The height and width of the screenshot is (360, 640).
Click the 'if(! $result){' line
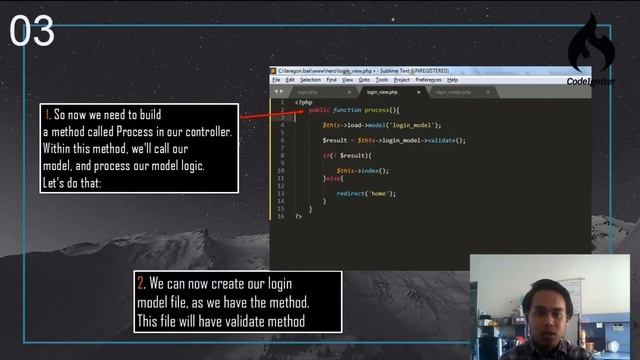[x=347, y=156]
